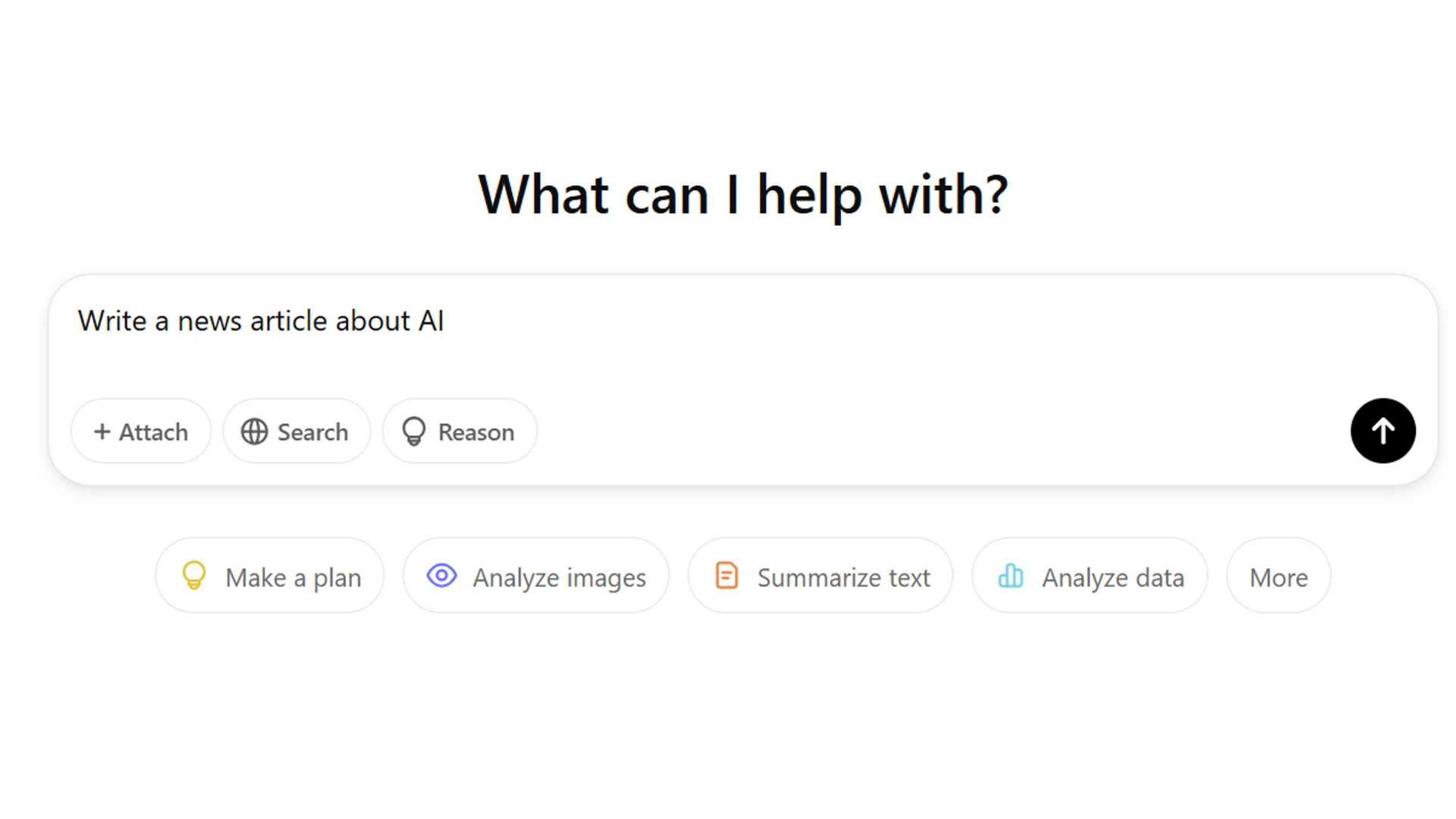
Task: Click the plus icon on Attach
Action: (102, 431)
